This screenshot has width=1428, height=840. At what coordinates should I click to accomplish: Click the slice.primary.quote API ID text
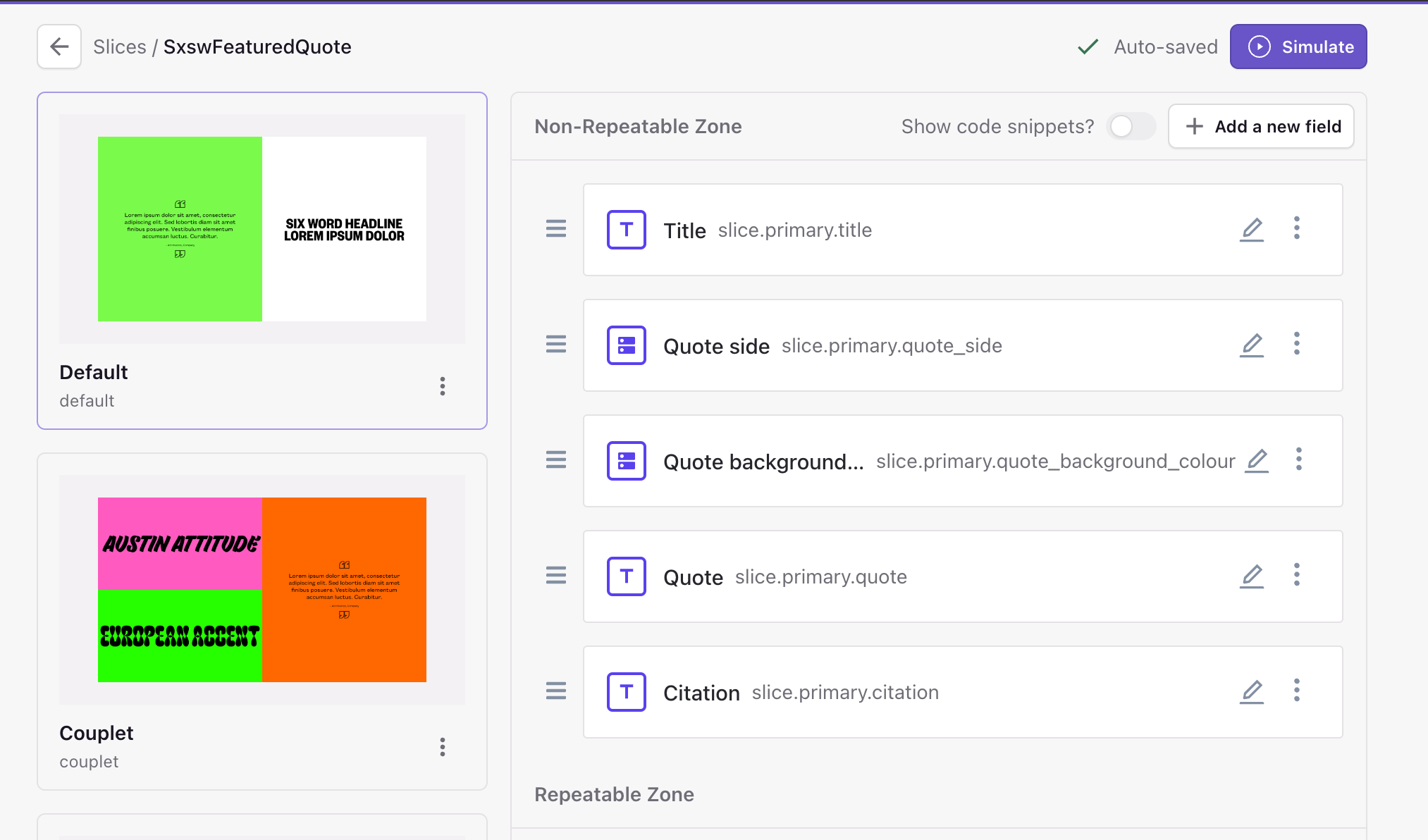(x=821, y=576)
